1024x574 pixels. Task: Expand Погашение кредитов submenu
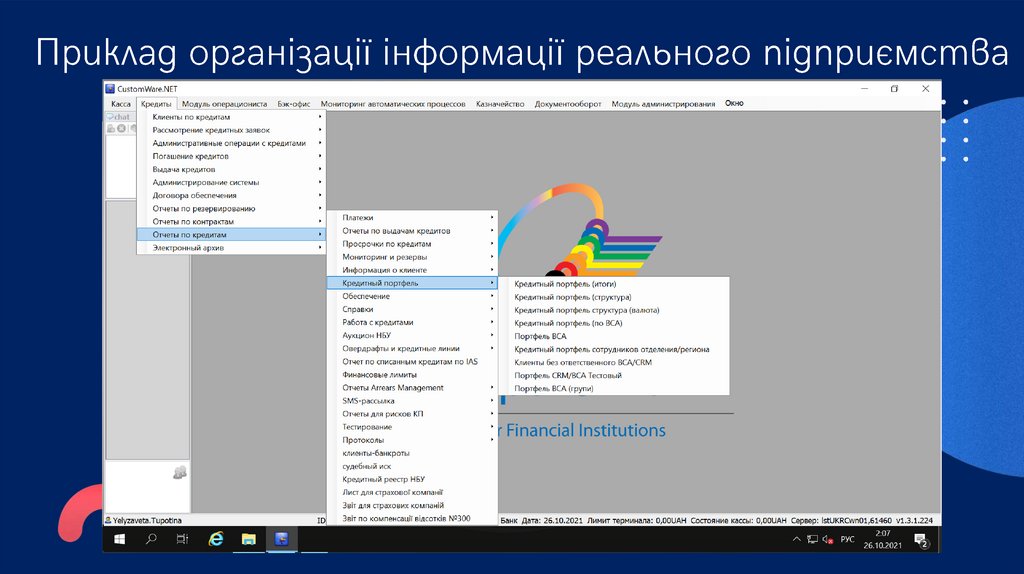[231, 156]
